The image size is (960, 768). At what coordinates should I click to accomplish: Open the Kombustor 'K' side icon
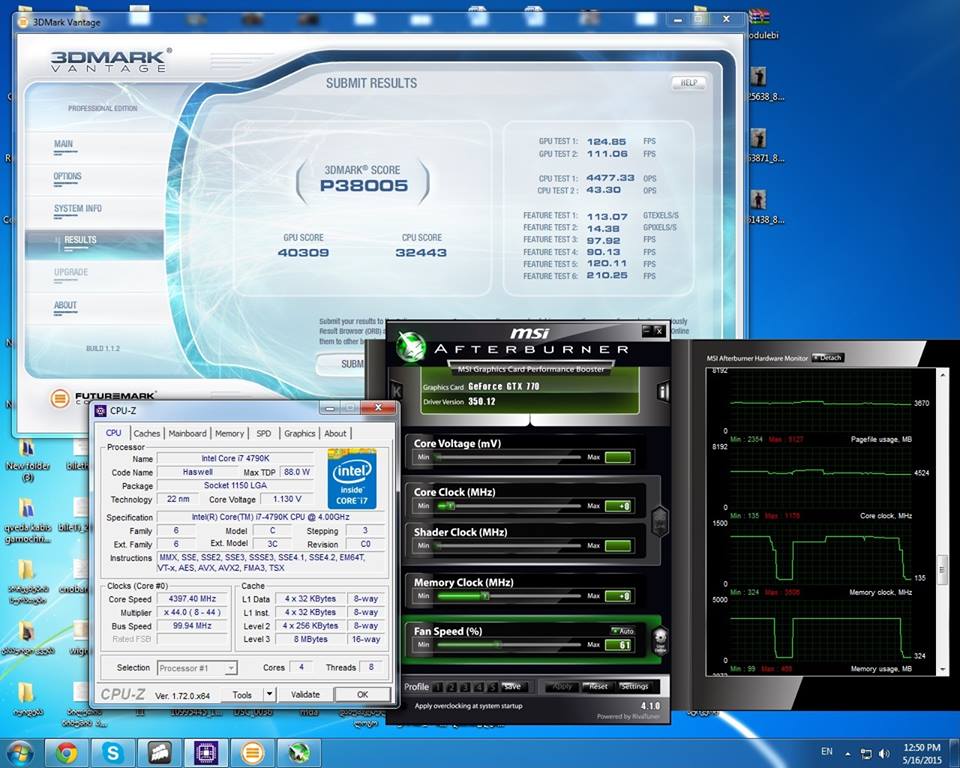click(397, 391)
